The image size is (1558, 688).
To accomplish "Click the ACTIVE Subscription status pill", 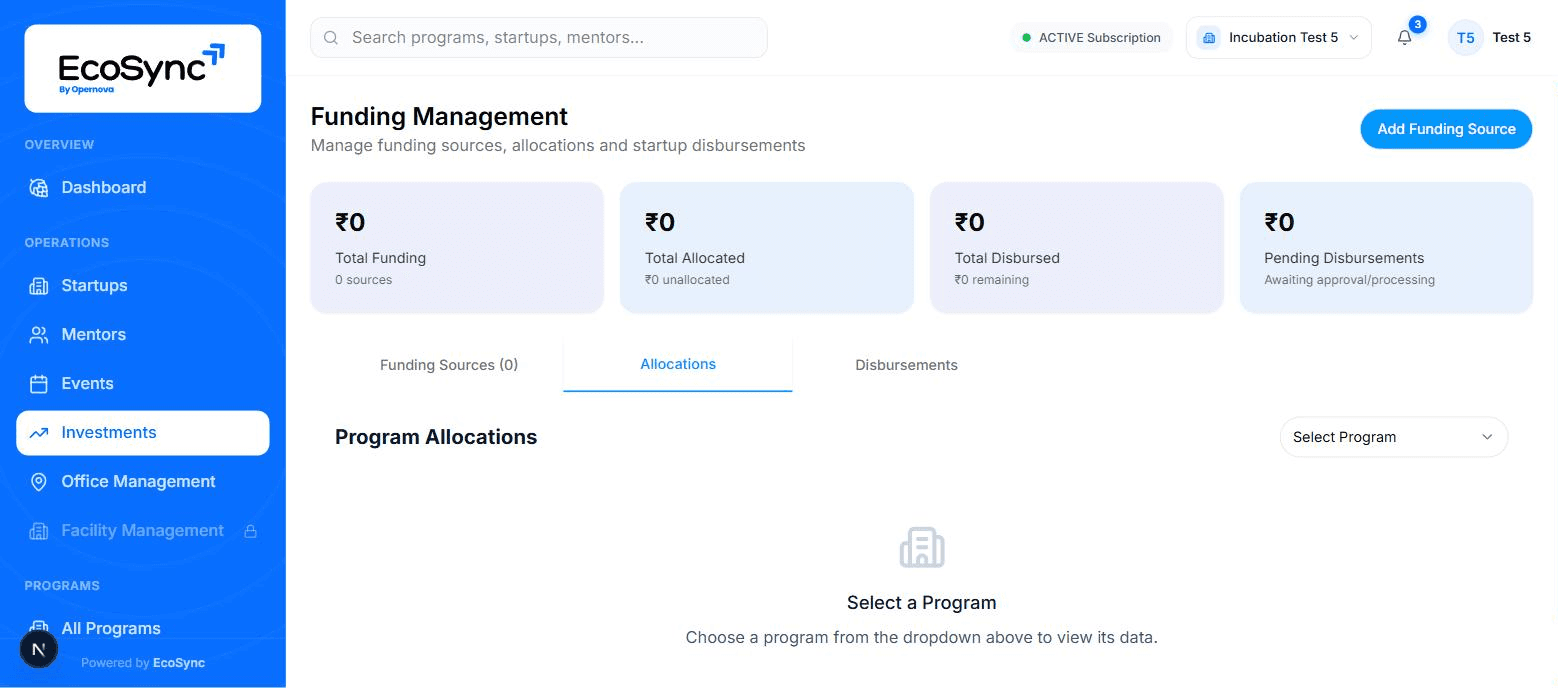I will [x=1091, y=38].
